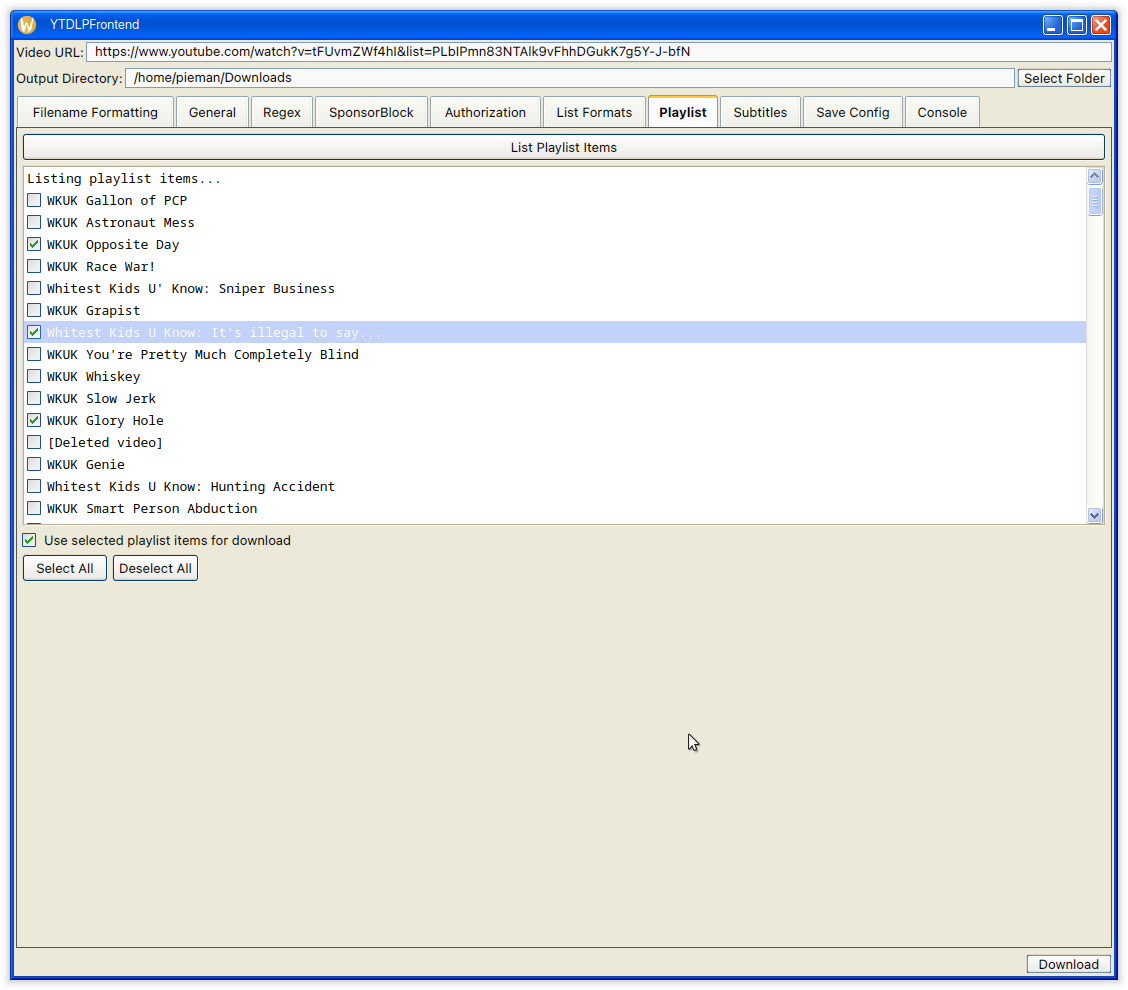The height and width of the screenshot is (990, 1128).
Task: Switch to the General tab
Action: 212,112
